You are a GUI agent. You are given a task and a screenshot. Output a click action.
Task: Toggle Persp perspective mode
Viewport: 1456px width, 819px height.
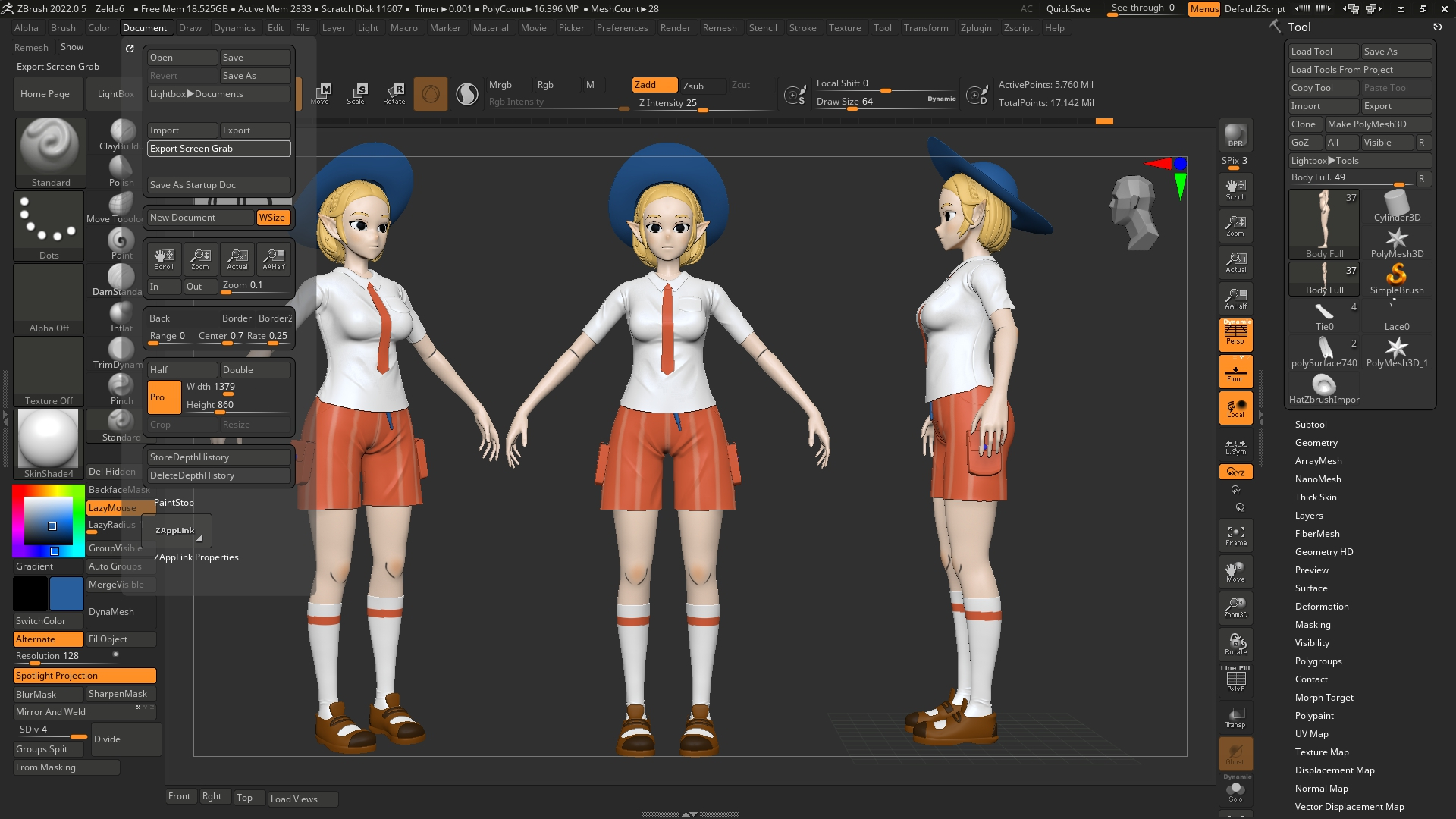click(x=1235, y=334)
